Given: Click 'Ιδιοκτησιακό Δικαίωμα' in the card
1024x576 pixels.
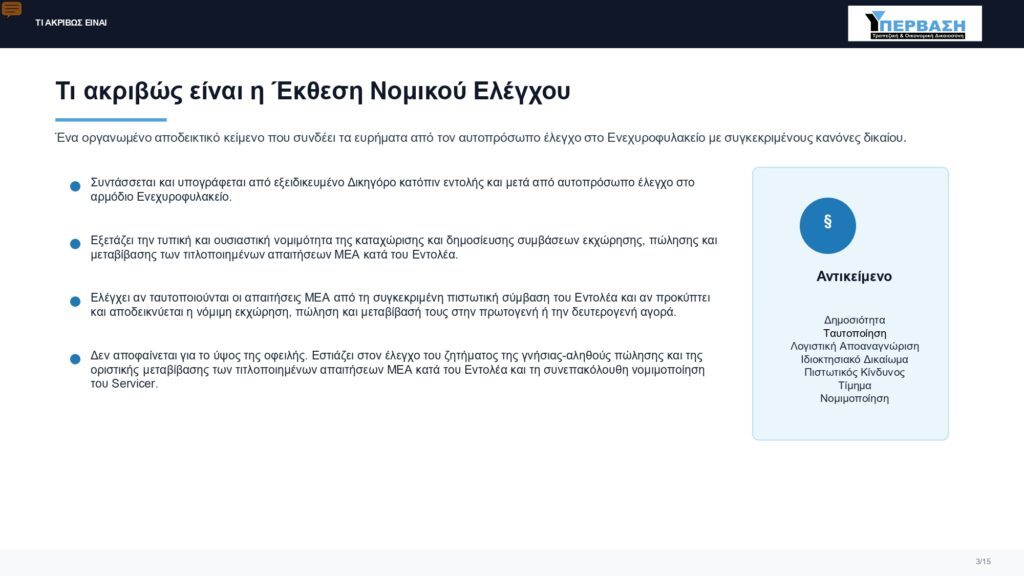Looking at the screenshot, I should click(x=854, y=359).
